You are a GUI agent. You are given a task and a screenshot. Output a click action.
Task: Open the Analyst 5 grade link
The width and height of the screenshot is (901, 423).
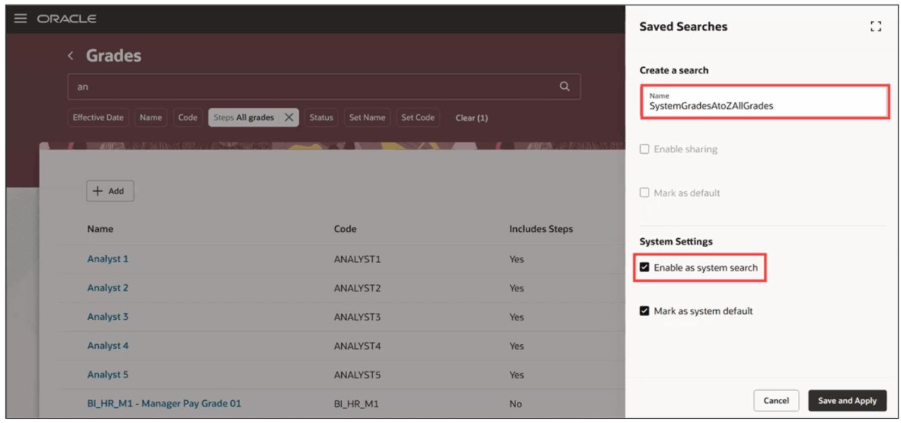pos(107,374)
